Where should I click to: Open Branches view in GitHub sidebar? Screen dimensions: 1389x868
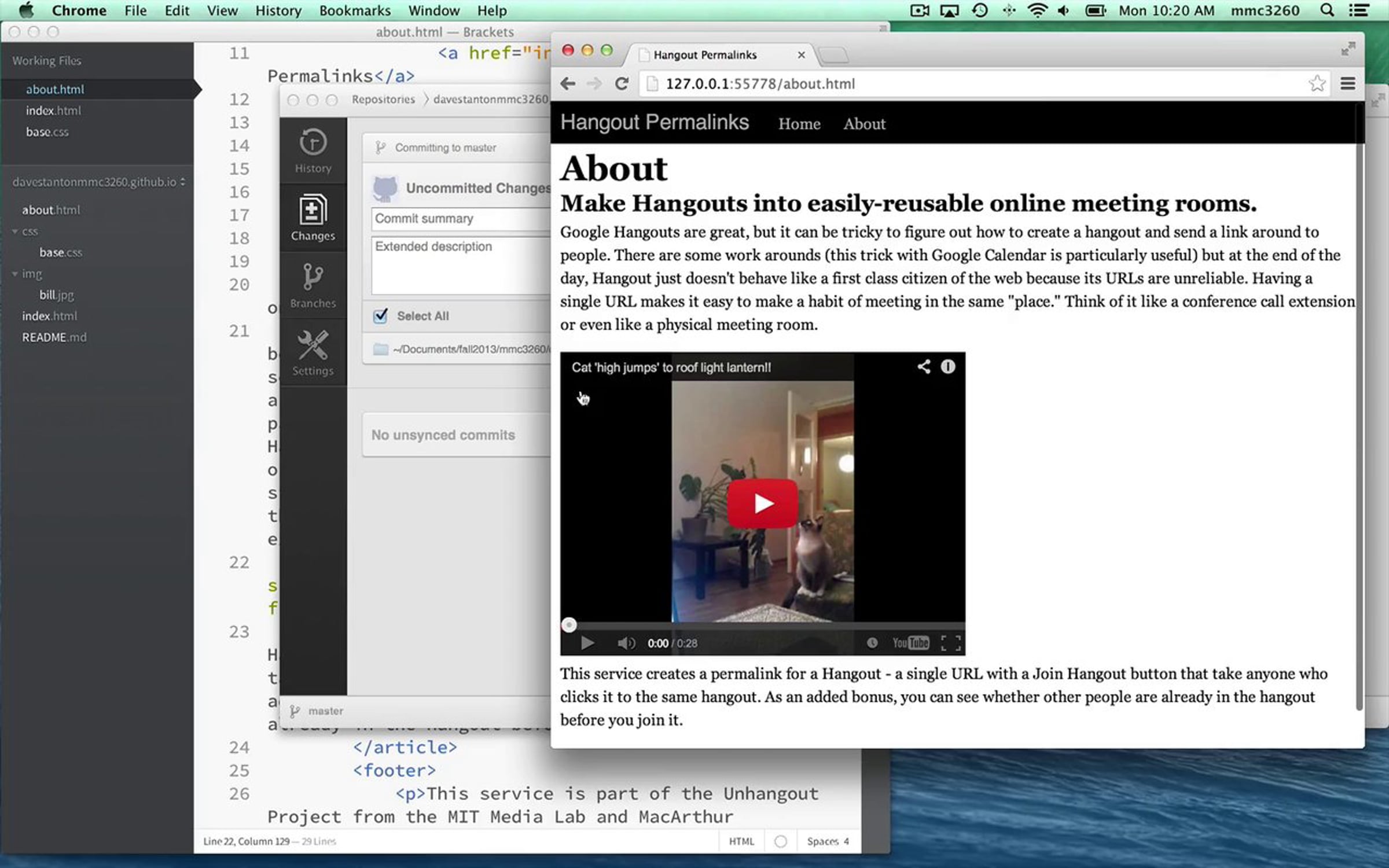point(313,286)
